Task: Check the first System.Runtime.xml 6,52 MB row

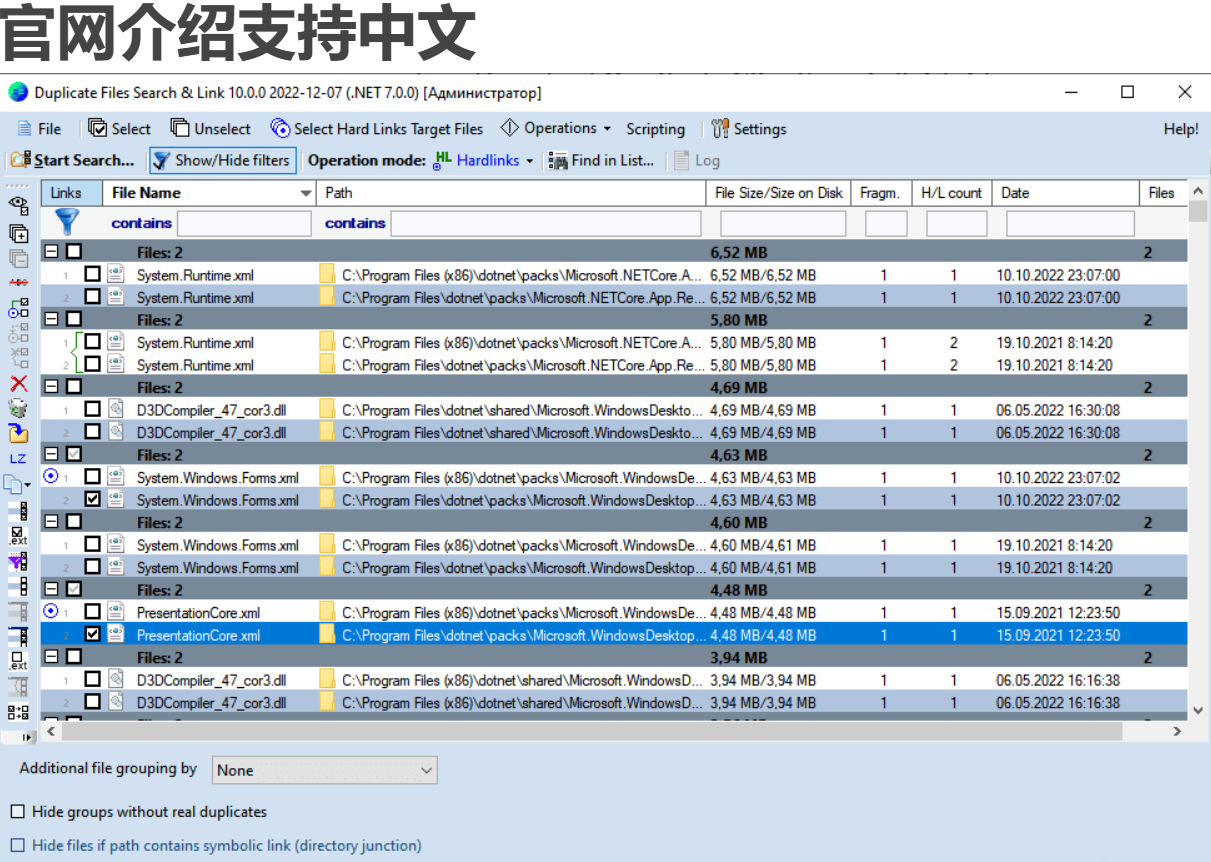Action: (x=92, y=275)
